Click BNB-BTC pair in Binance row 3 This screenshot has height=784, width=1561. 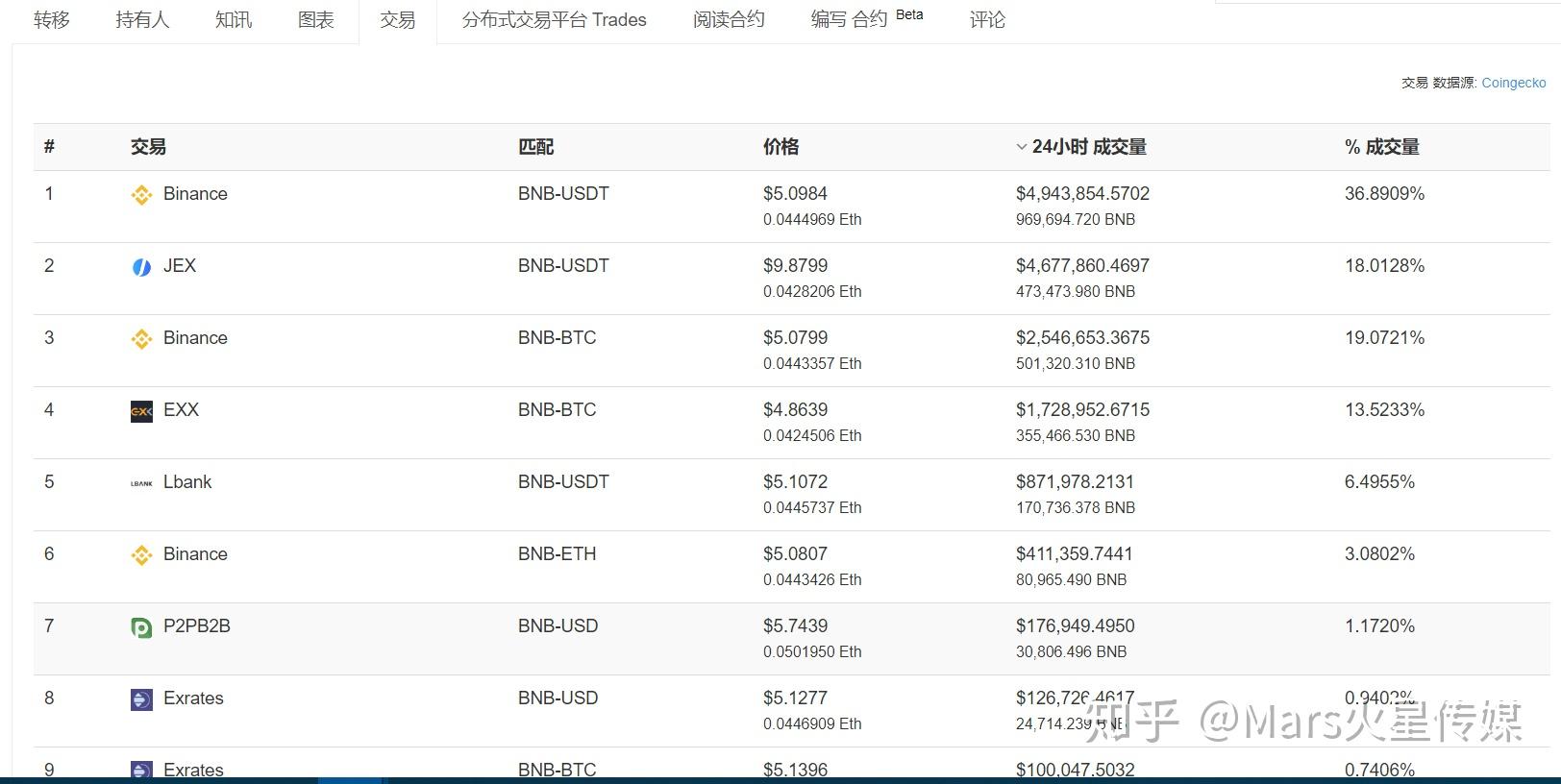pyautogui.click(x=557, y=338)
